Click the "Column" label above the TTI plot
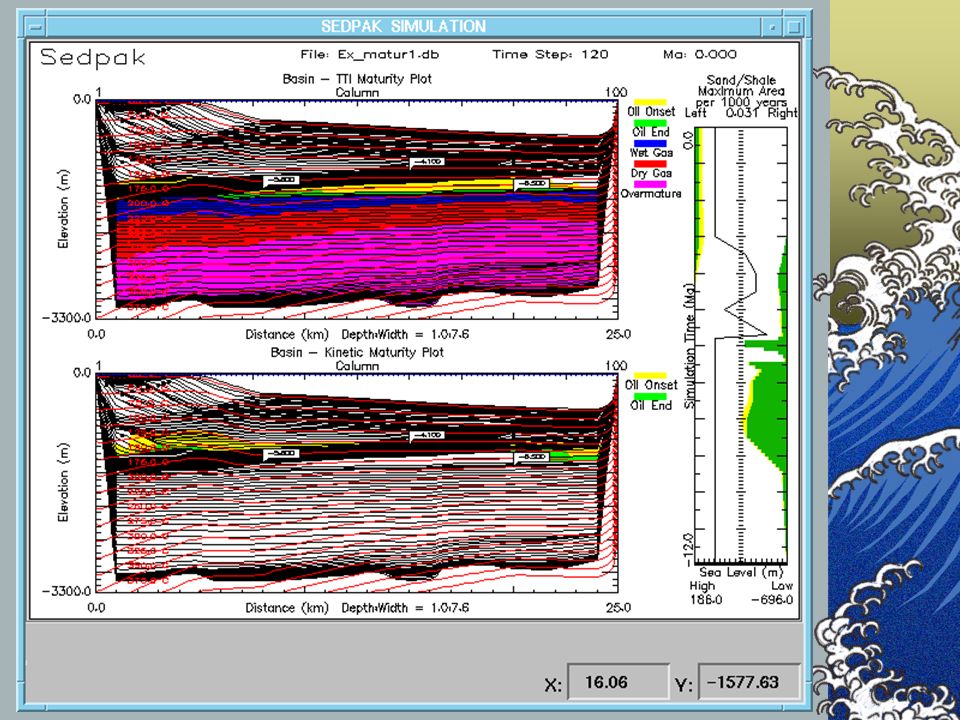Screen dimensions: 960x720 (358, 92)
